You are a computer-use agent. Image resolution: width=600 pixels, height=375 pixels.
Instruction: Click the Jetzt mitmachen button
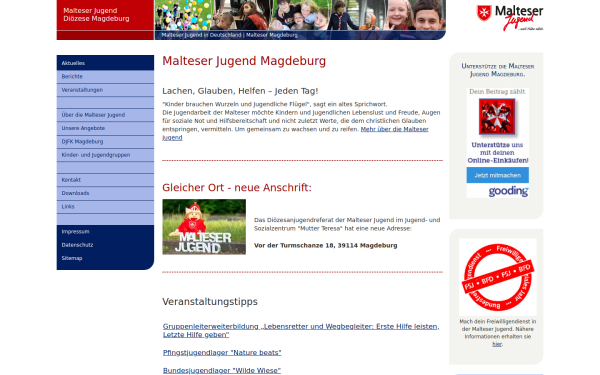pos(497,175)
